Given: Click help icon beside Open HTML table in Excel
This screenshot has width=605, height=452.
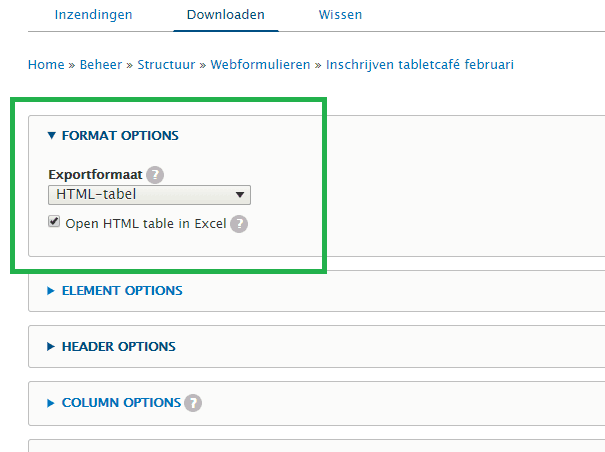Looking at the screenshot, I should (x=238, y=224).
